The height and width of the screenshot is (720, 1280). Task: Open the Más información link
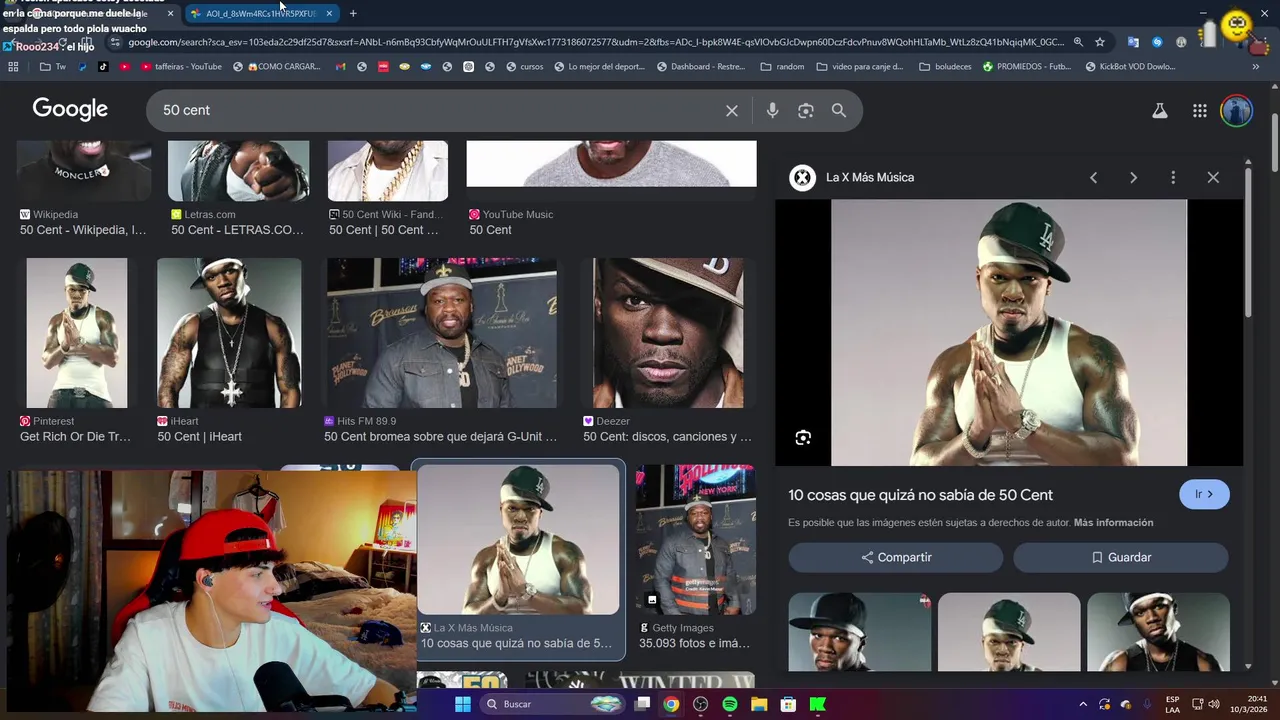(x=1113, y=523)
